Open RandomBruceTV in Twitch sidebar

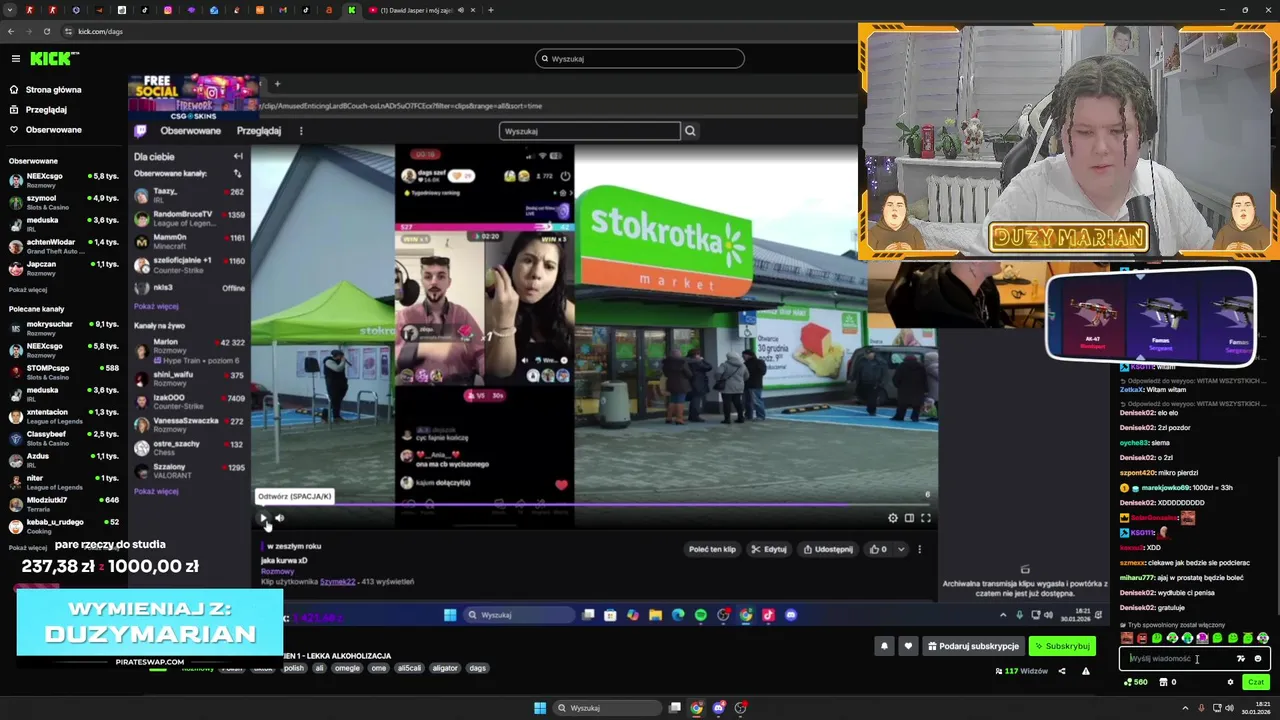(x=190, y=218)
